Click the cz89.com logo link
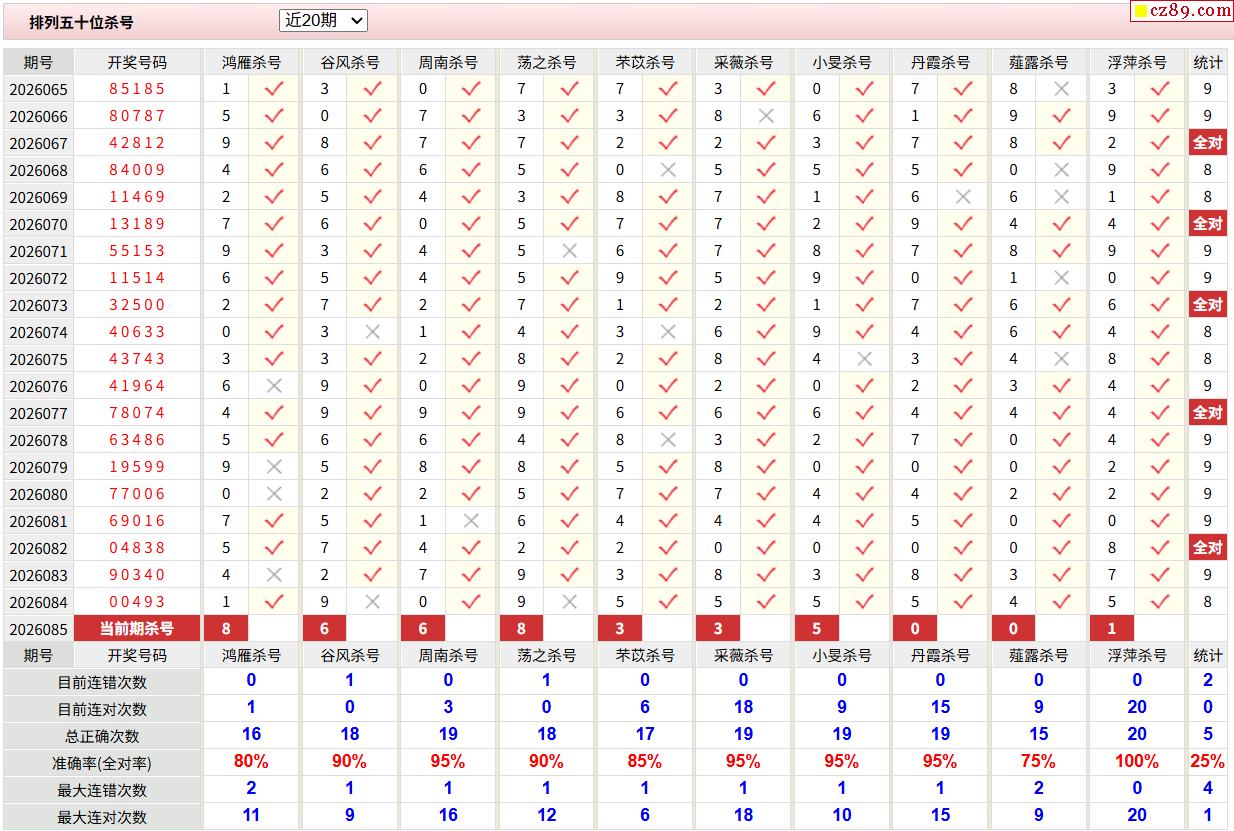This screenshot has height=831, width=1234. coord(1181,11)
